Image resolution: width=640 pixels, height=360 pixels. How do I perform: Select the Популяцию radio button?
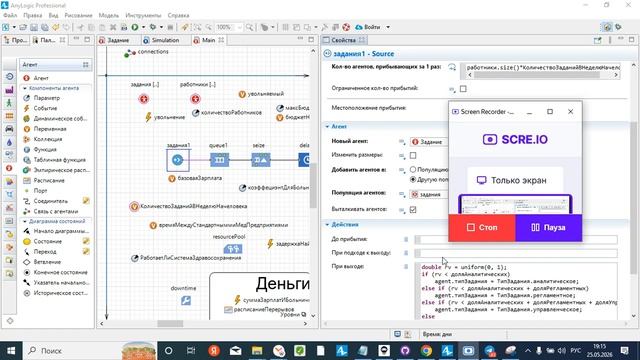413,169
